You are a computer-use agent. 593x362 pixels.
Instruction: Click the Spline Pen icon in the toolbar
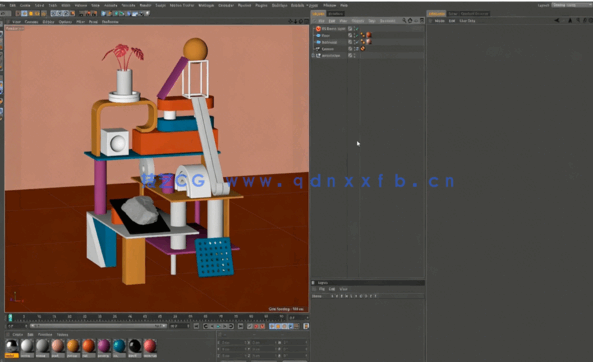pos(109,13)
